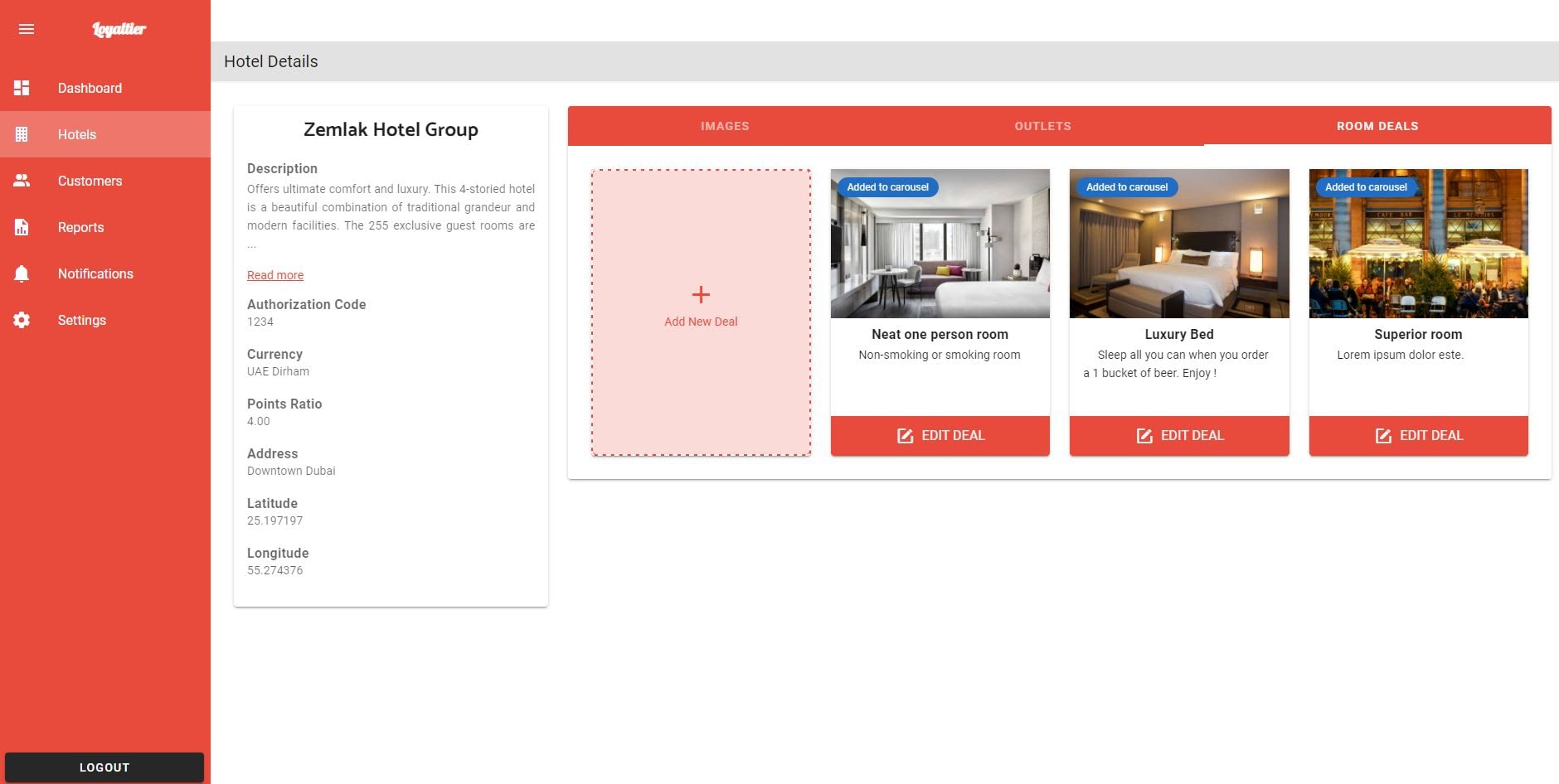
Task: Edit deal for Superior room
Action: [x=1419, y=436]
